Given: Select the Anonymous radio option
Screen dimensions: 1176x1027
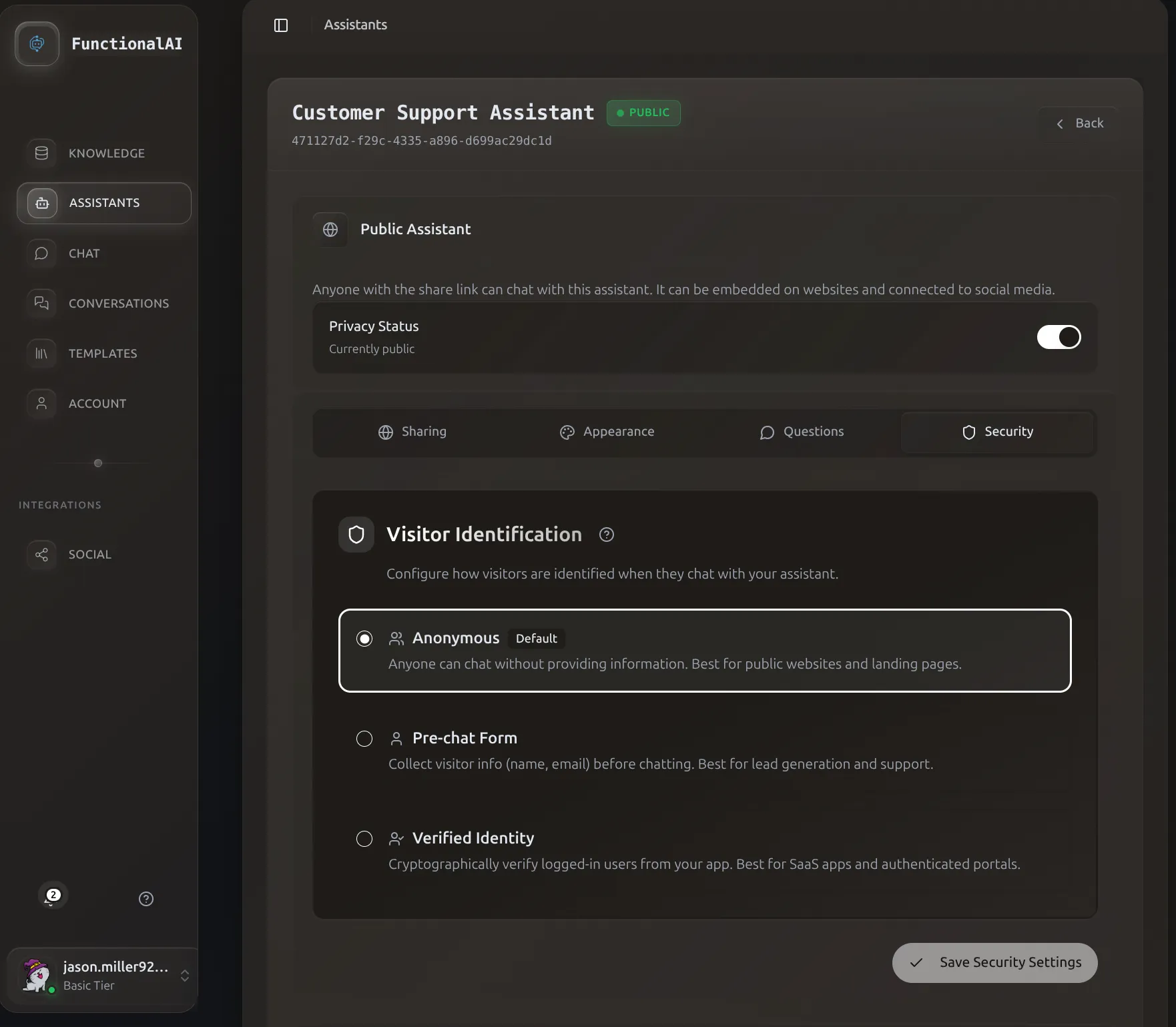Looking at the screenshot, I should pyautogui.click(x=364, y=639).
